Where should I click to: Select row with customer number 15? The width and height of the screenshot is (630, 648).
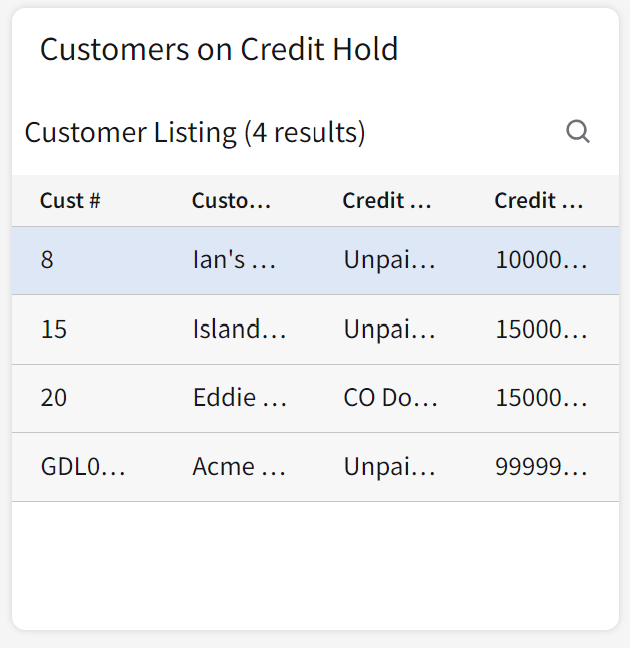[x=54, y=329]
